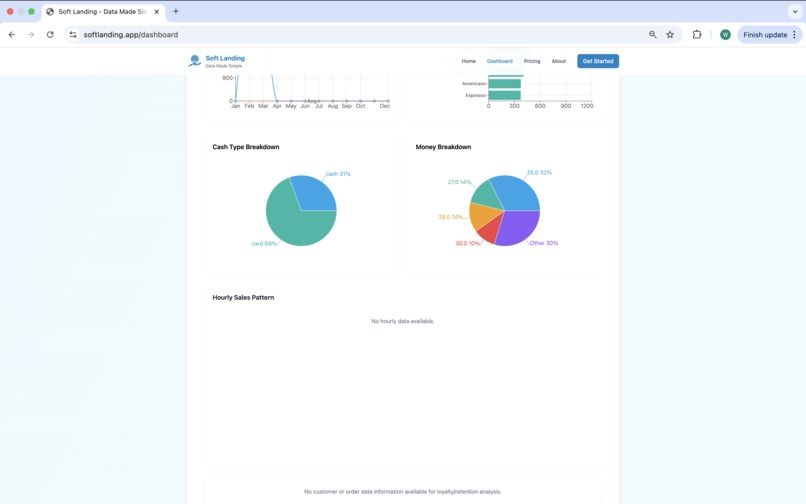Click the Finish update button
Viewport: 806px width, 504px height.
coord(765,34)
